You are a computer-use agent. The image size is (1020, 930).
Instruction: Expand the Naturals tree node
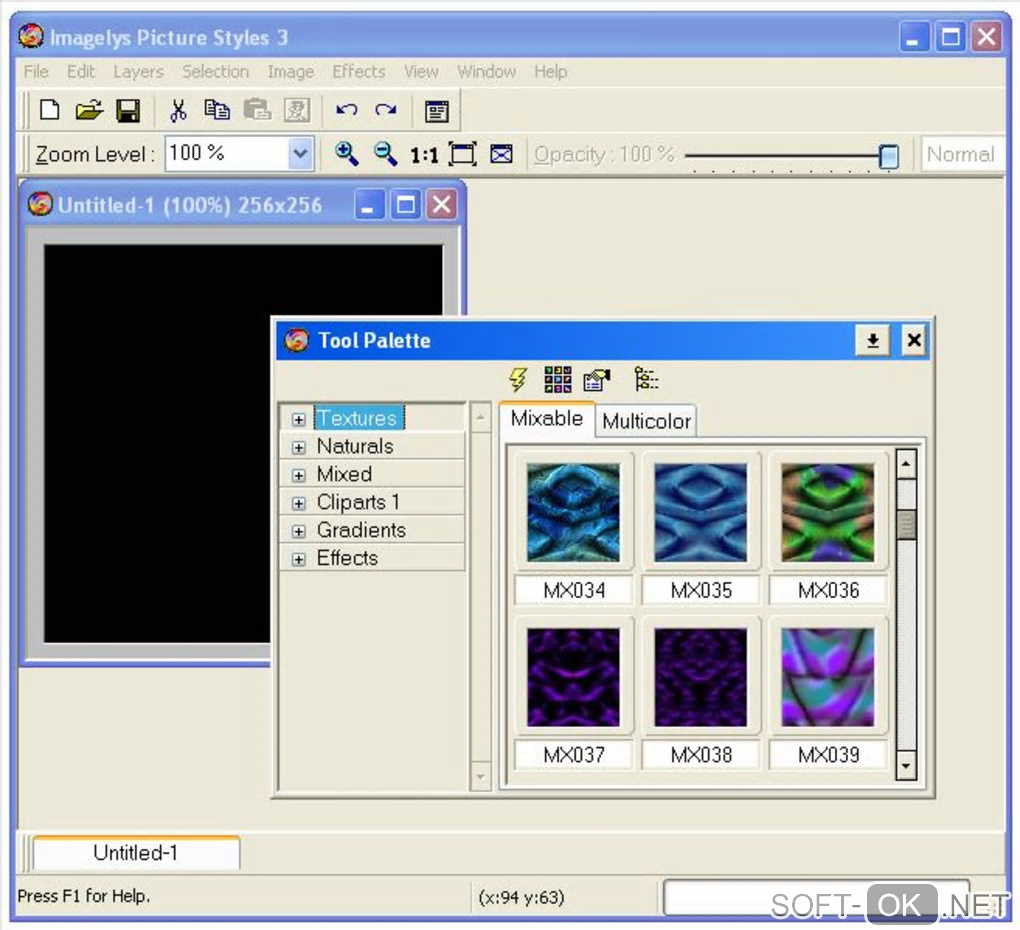(299, 447)
